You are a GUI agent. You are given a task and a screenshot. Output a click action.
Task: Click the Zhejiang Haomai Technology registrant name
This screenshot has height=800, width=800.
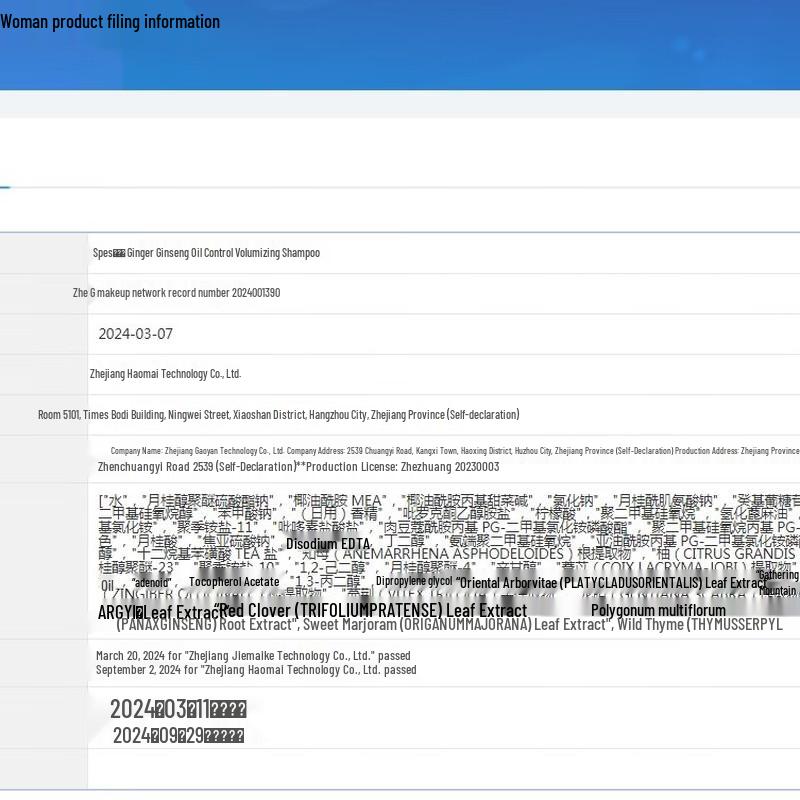[165, 374]
